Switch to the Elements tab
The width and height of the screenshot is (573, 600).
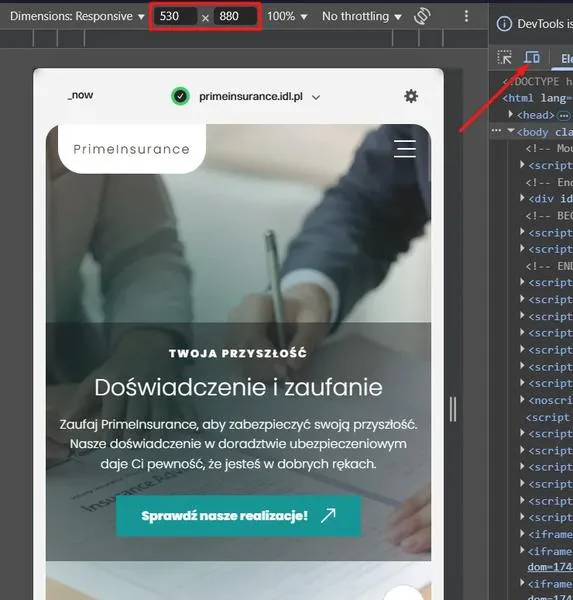pyautogui.click(x=566, y=59)
